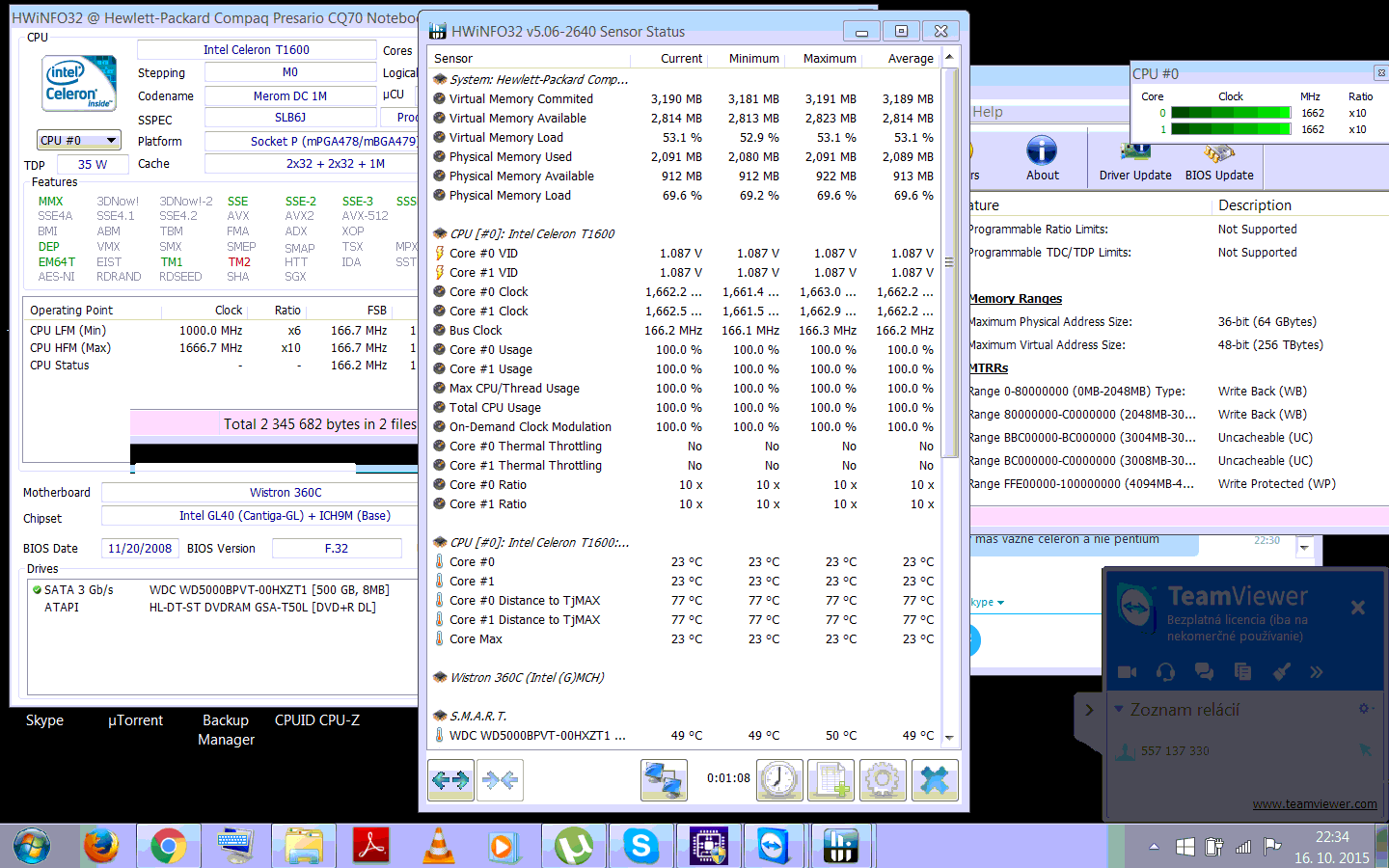
Task: Open the Help menu in HWiNFO window
Action: click(x=988, y=112)
